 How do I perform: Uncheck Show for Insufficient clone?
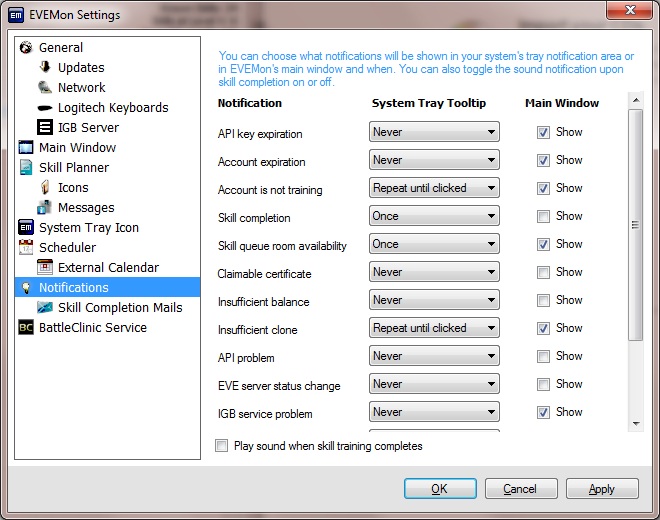pos(543,328)
